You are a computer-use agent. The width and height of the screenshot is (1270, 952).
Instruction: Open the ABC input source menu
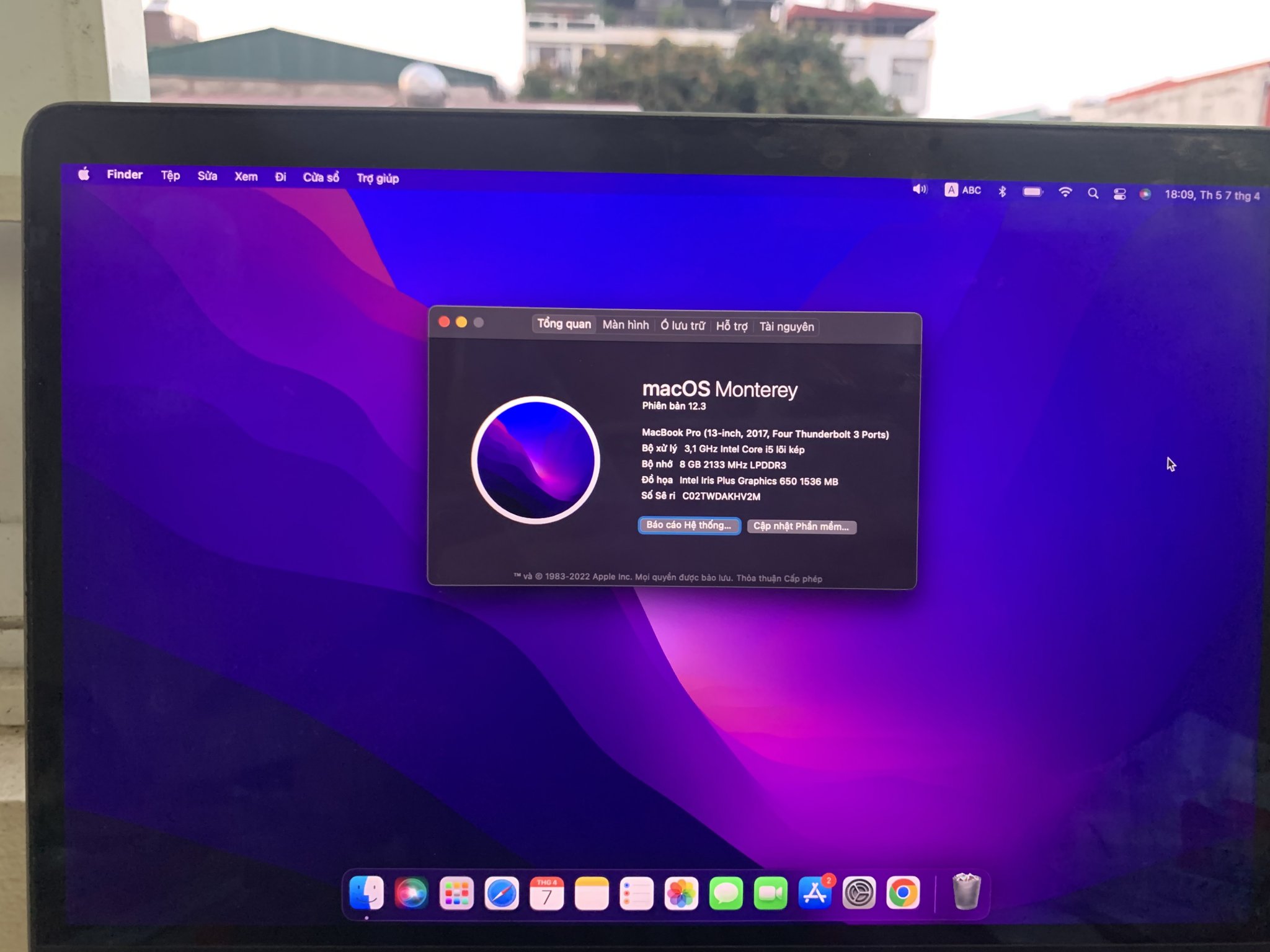(x=962, y=190)
